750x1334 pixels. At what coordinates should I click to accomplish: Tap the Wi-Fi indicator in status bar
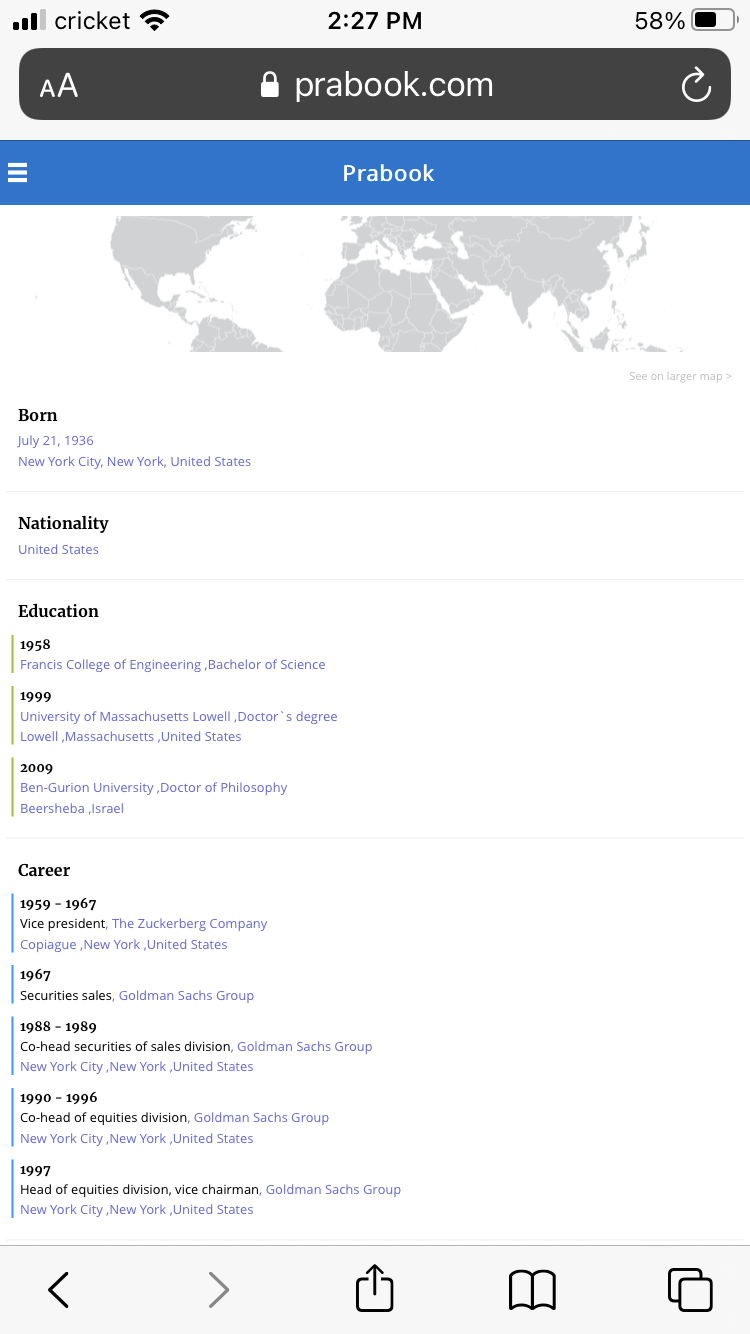(x=154, y=20)
